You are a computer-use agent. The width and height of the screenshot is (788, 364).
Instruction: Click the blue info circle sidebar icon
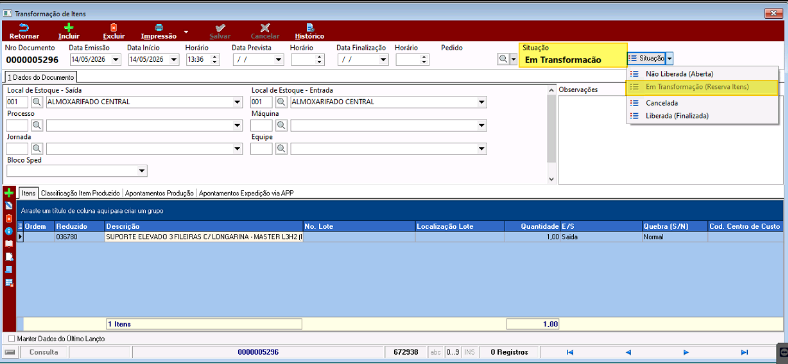point(9,231)
